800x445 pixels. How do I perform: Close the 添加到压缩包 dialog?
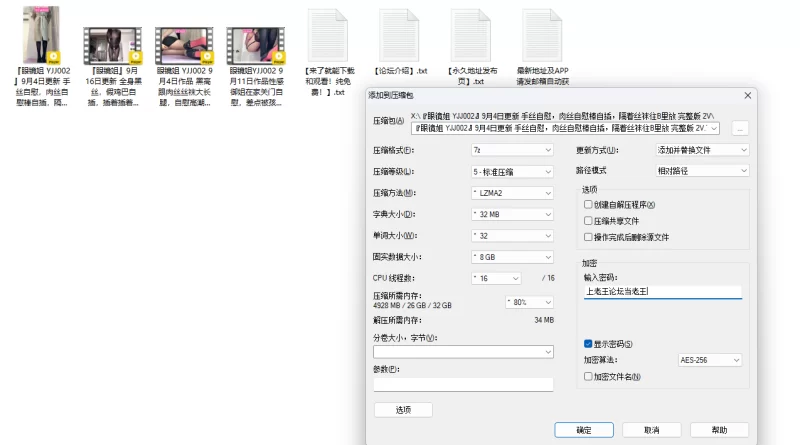click(x=747, y=95)
